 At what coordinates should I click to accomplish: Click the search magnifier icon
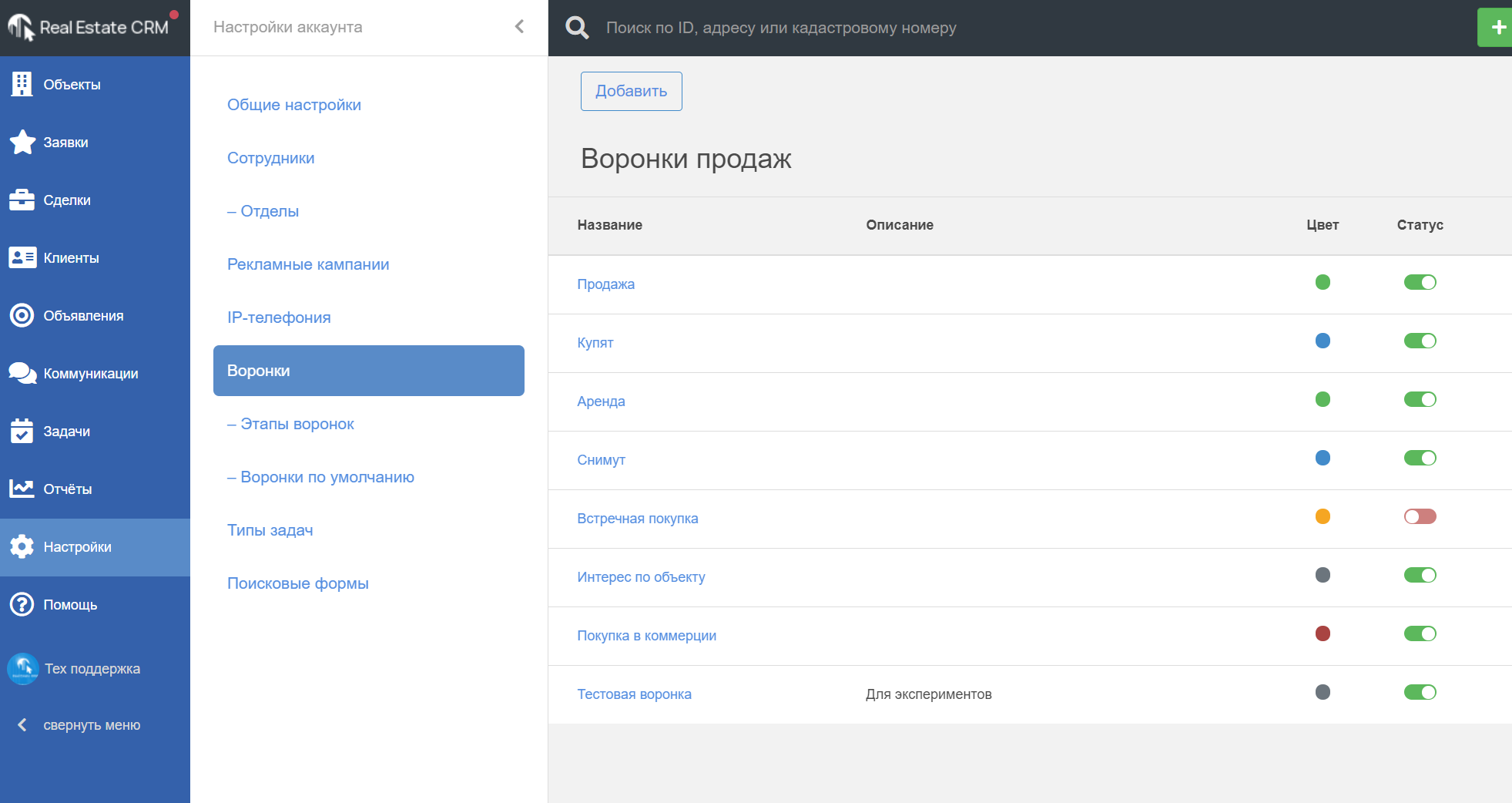[577, 28]
